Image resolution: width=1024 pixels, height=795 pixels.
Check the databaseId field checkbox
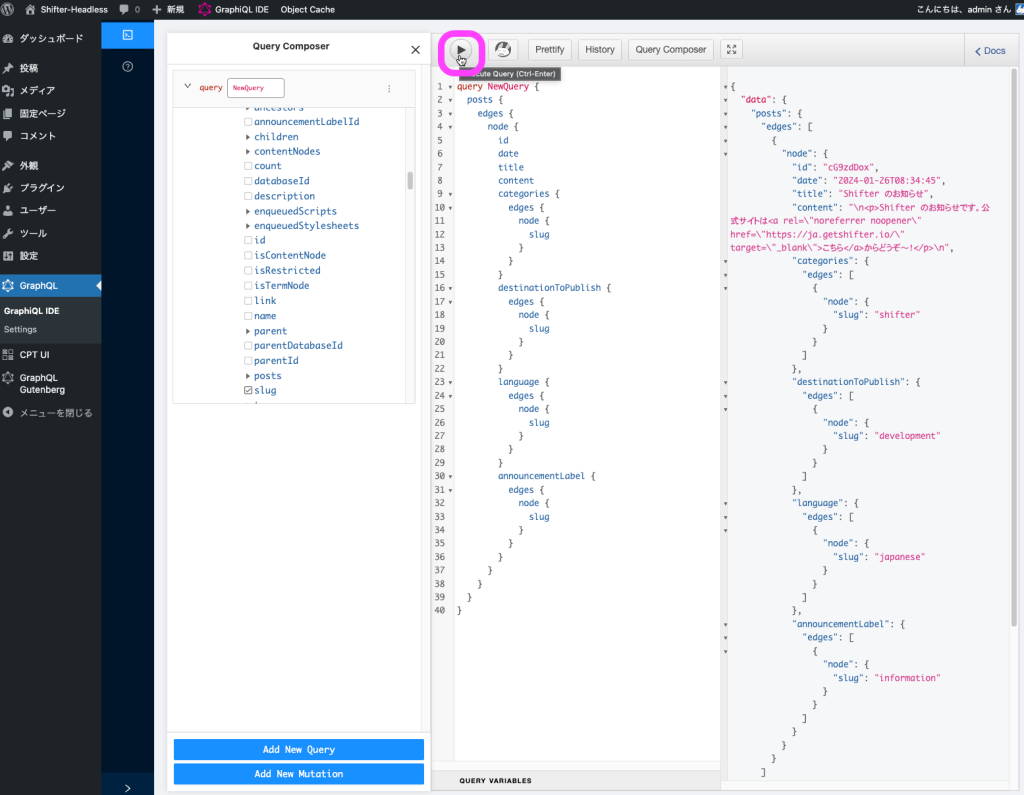(x=248, y=181)
